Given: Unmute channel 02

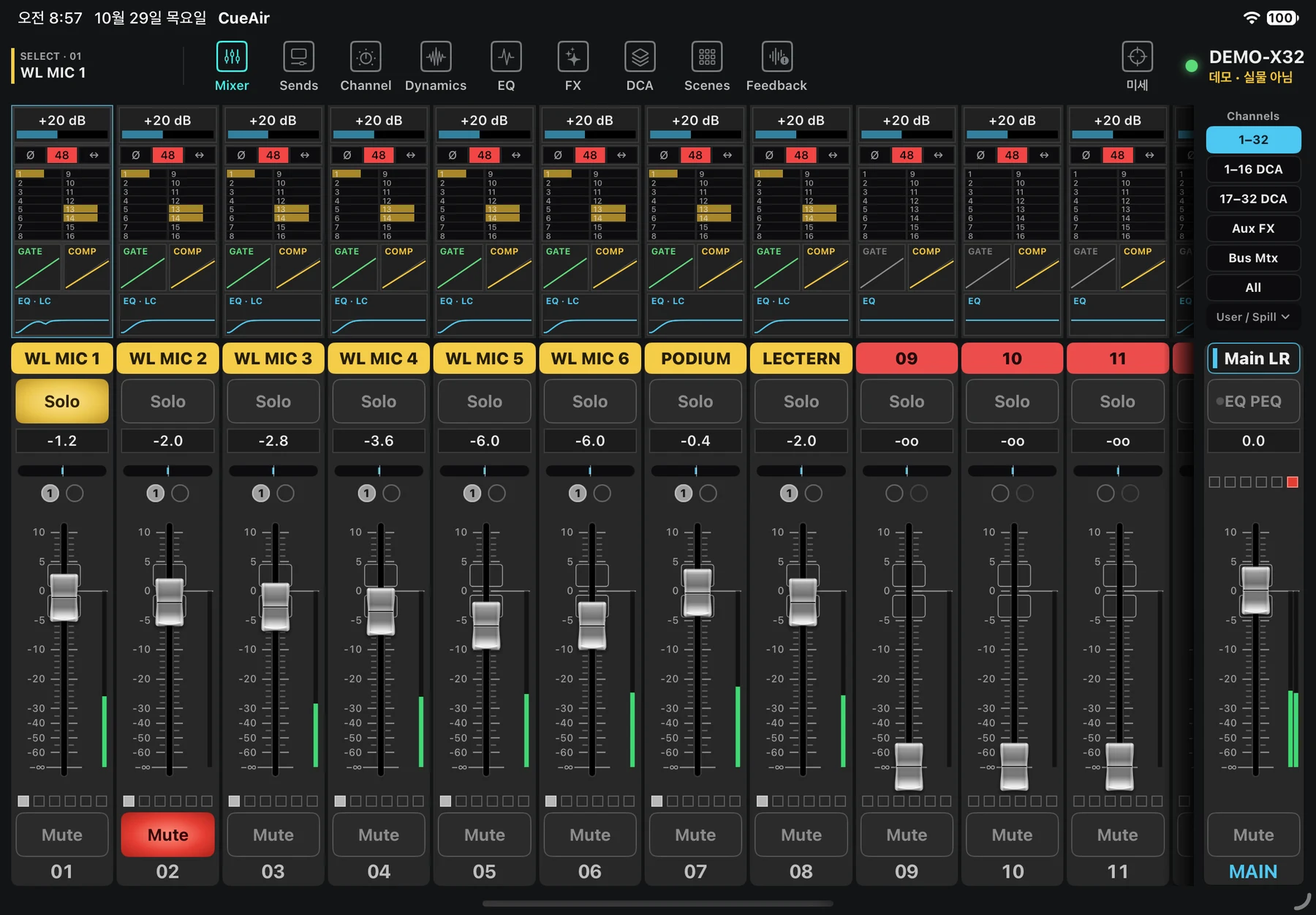Looking at the screenshot, I should (167, 835).
